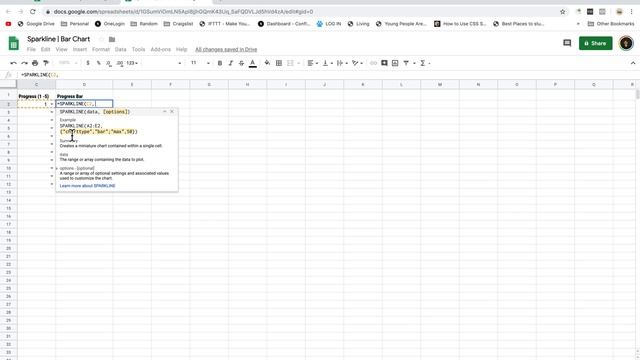Screen dimensions: 640x360
Task: Select the Progress (1 - 5) header cell
Action: tap(36, 96)
